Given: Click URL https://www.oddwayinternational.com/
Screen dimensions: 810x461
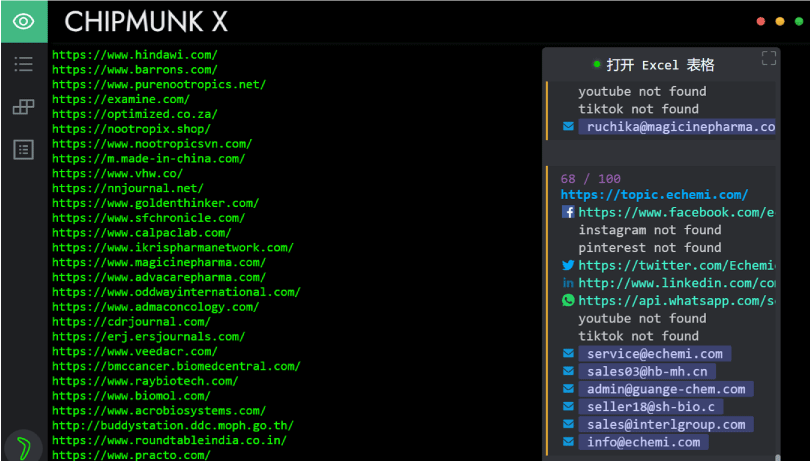Looking at the screenshot, I should (176, 292).
